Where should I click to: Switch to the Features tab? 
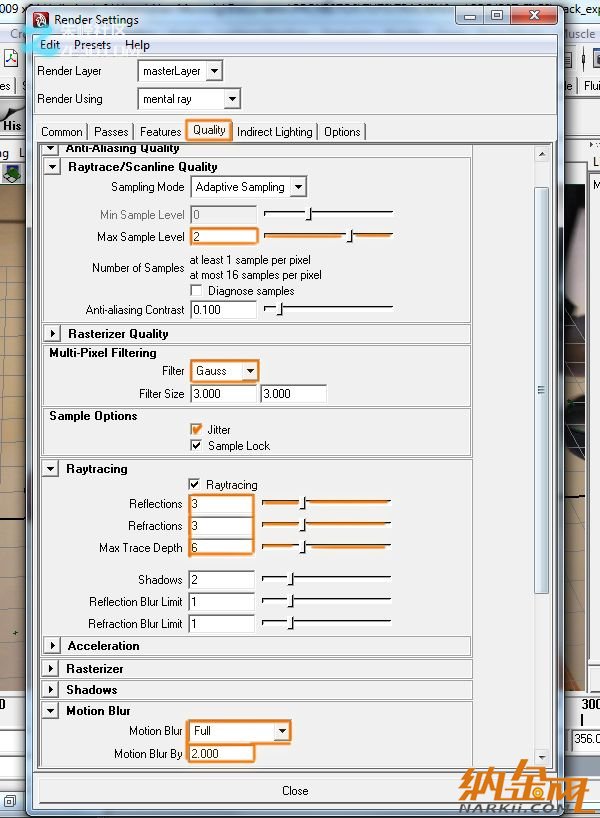(x=160, y=132)
